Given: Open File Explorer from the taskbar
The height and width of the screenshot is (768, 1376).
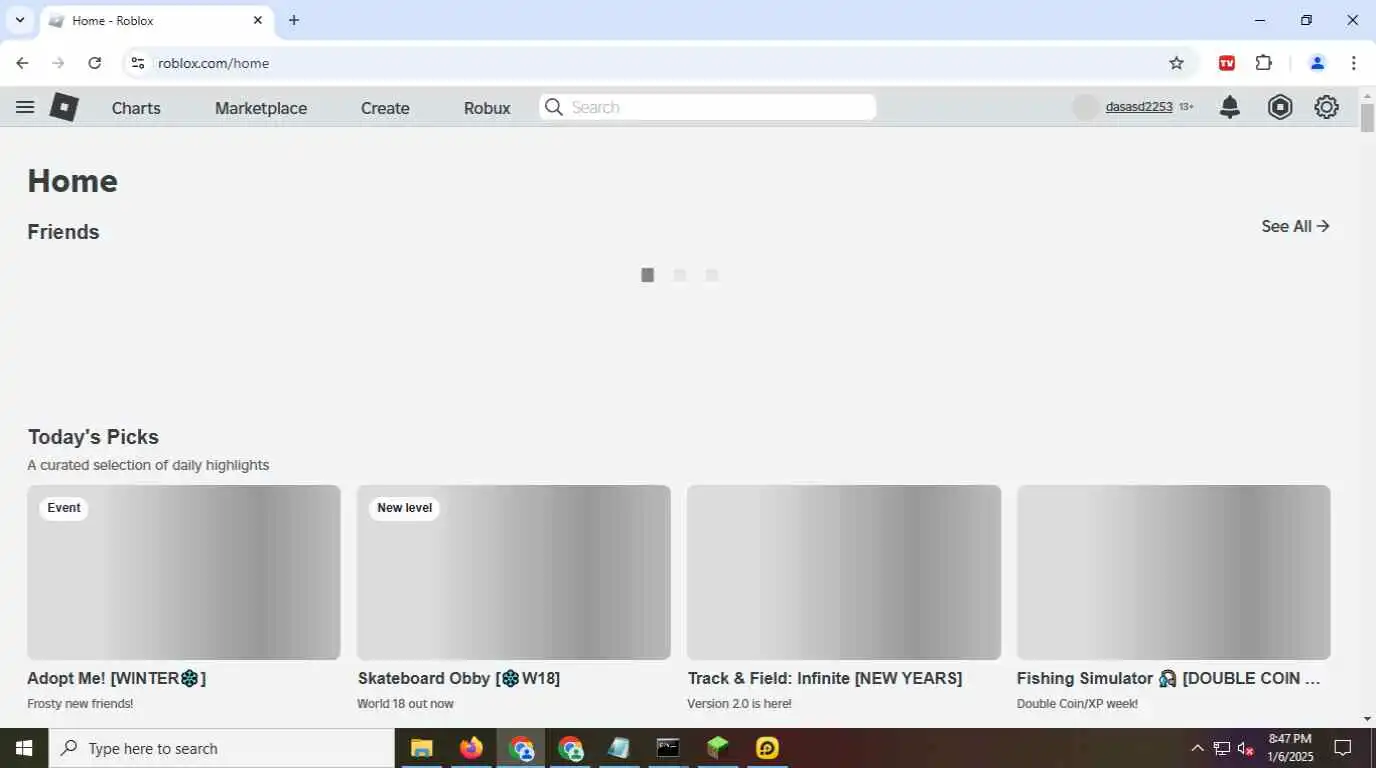Looking at the screenshot, I should (x=421, y=748).
